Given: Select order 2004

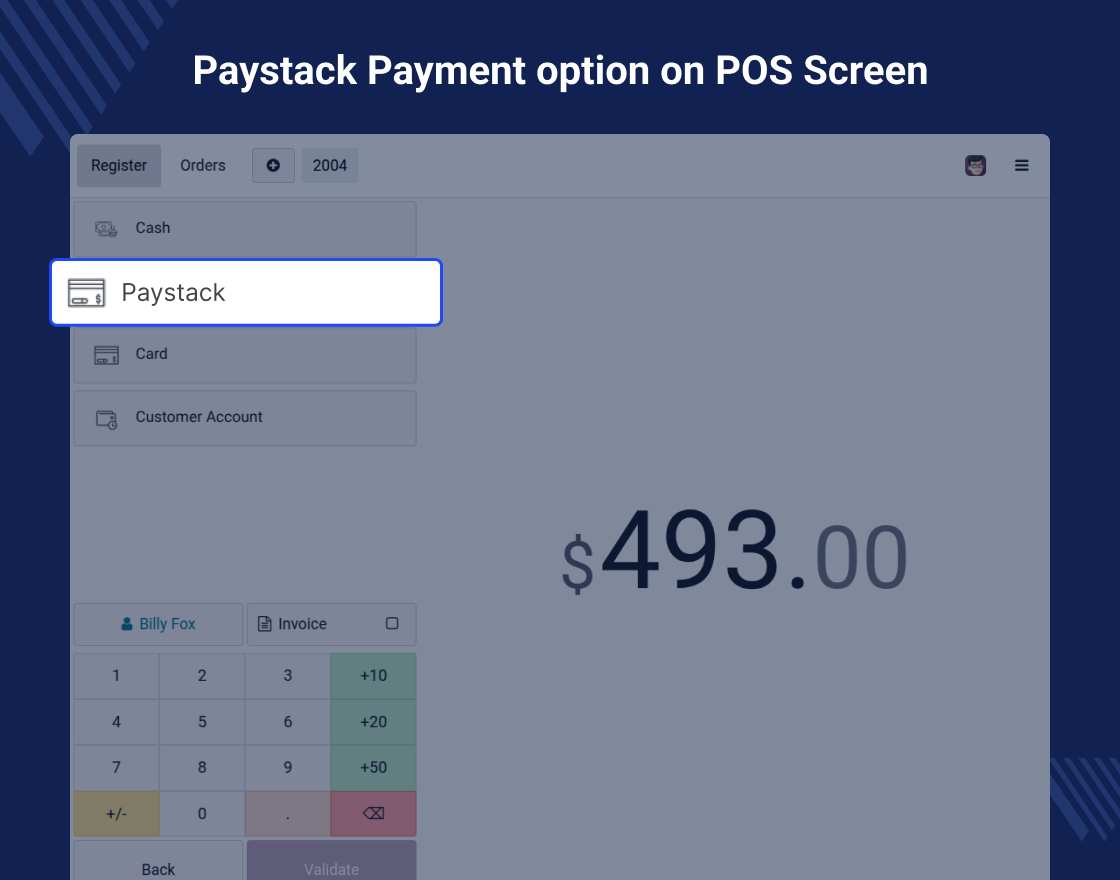Looking at the screenshot, I should pos(330,166).
